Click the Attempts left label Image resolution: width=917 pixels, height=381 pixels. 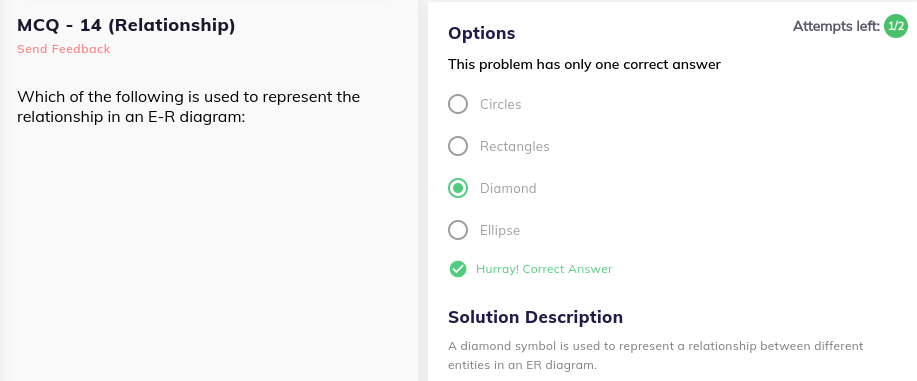point(836,26)
